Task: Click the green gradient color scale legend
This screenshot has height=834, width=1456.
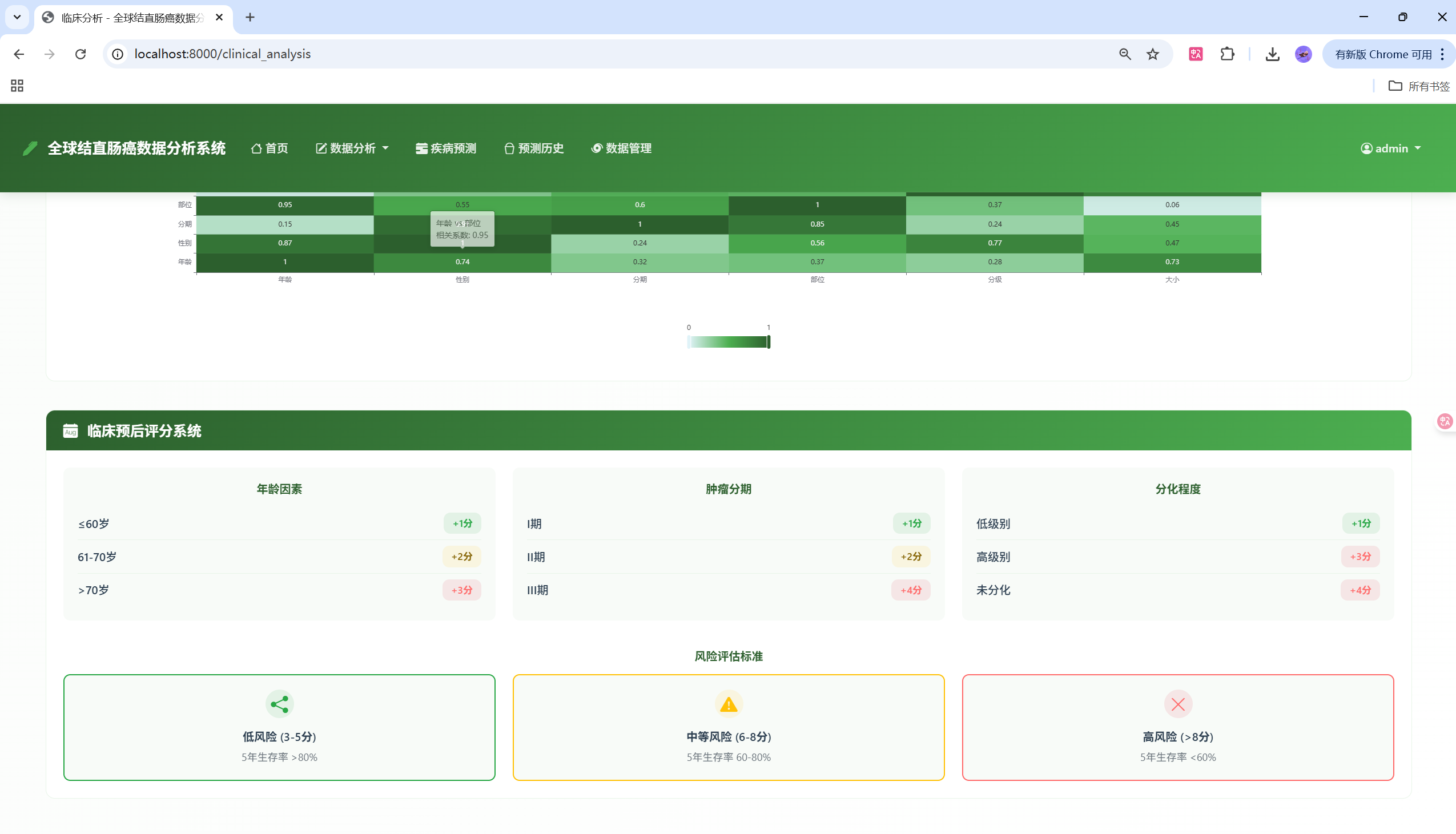Action: 728,342
